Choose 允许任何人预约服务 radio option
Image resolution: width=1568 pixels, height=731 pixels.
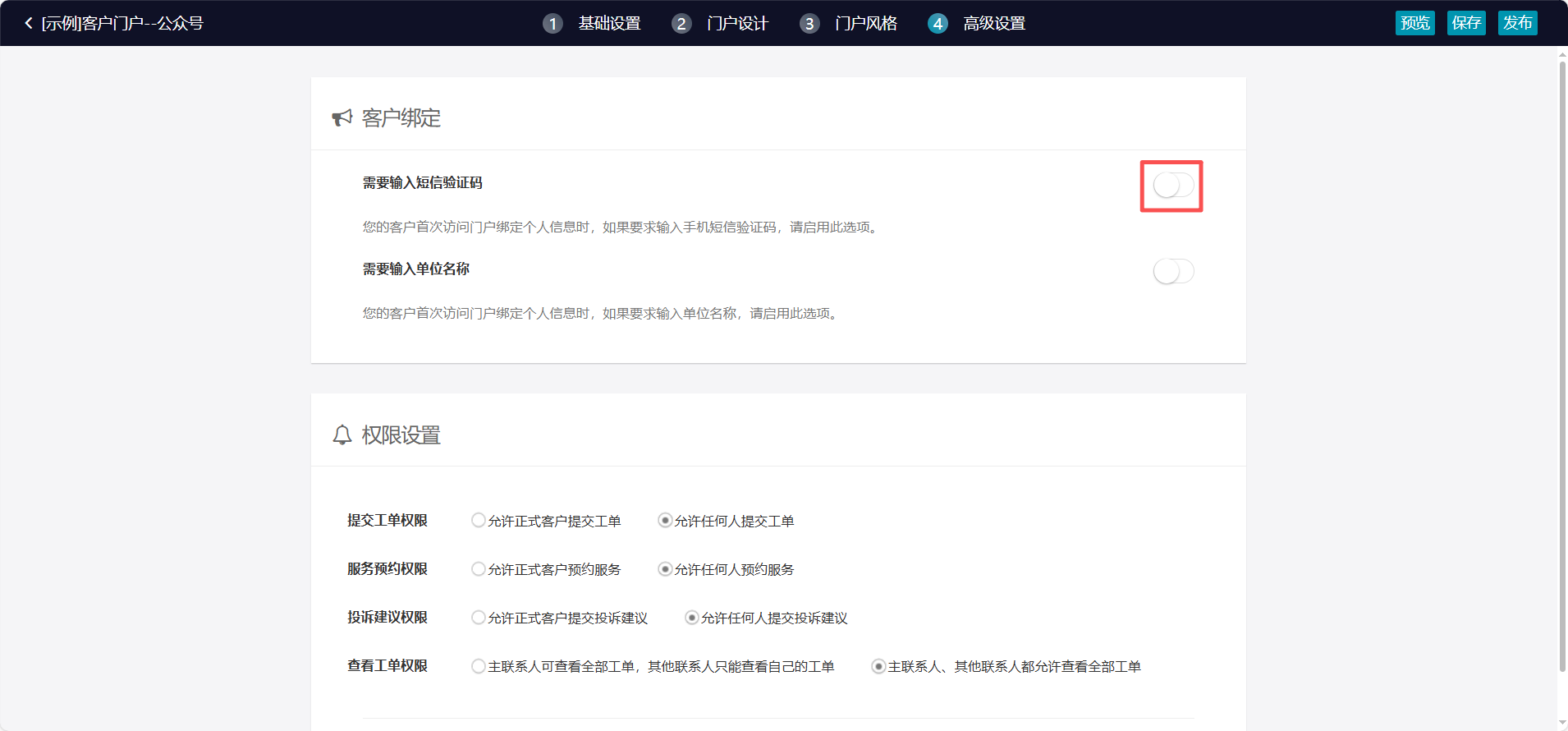click(665, 568)
